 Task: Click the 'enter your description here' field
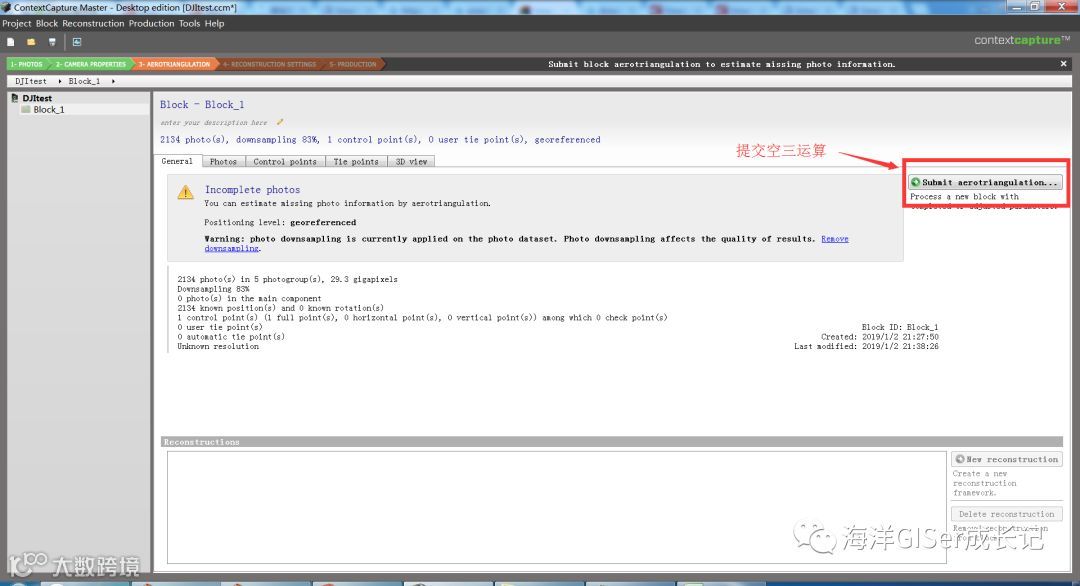tap(214, 123)
